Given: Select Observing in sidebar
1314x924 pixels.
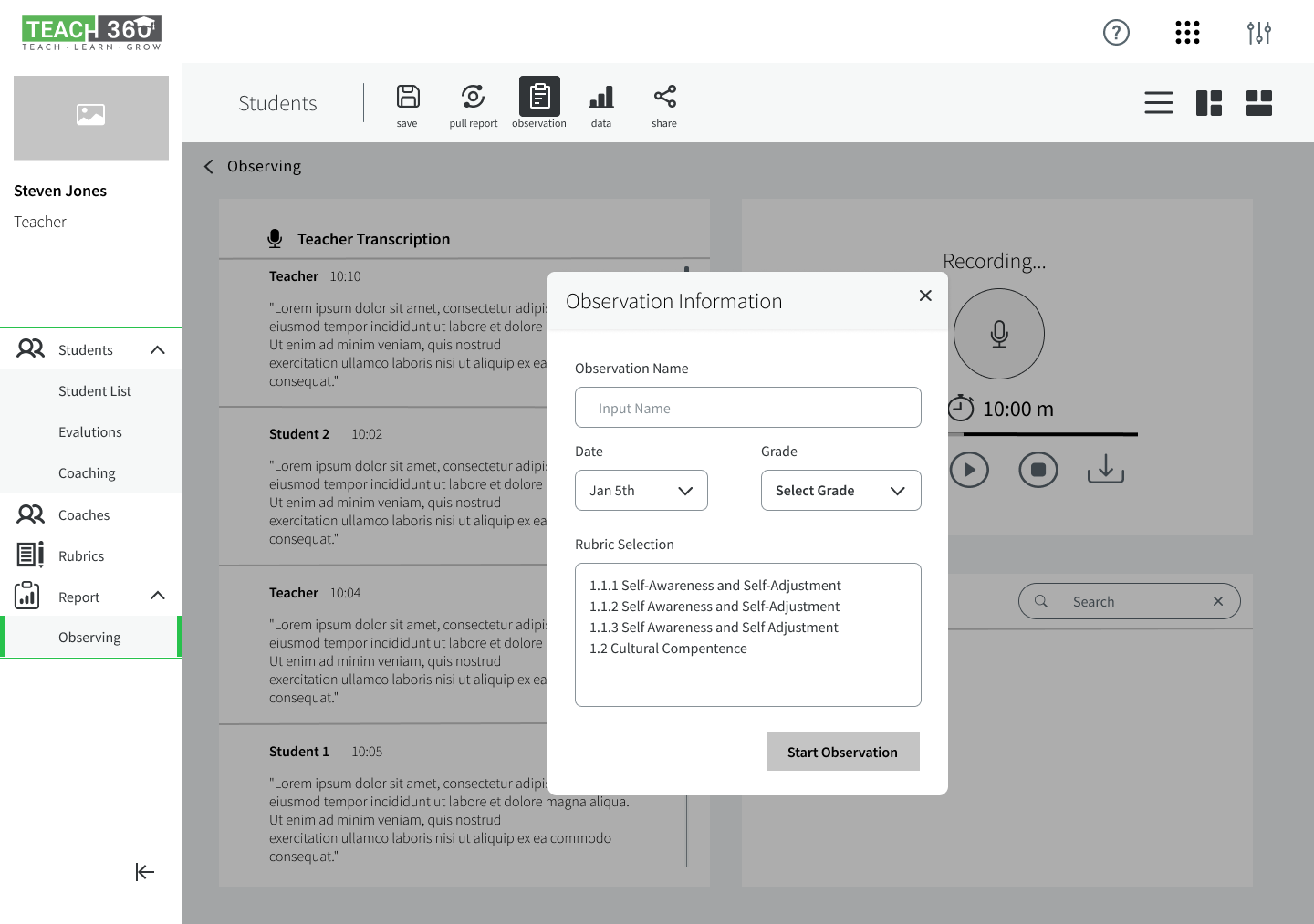Looking at the screenshot, I should click(89, 637).
